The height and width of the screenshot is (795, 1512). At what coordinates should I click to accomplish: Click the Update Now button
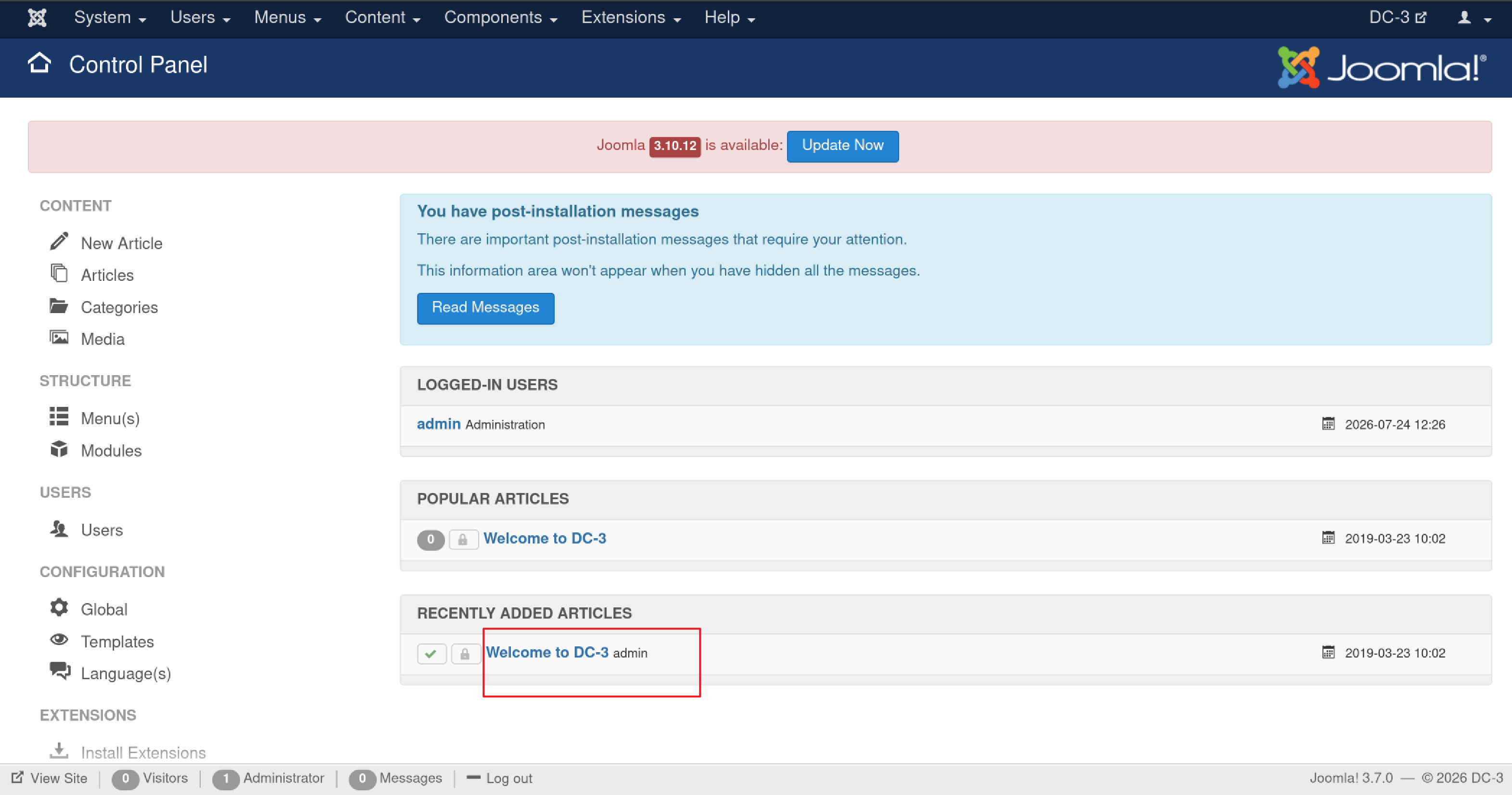[x=842, y=146]
